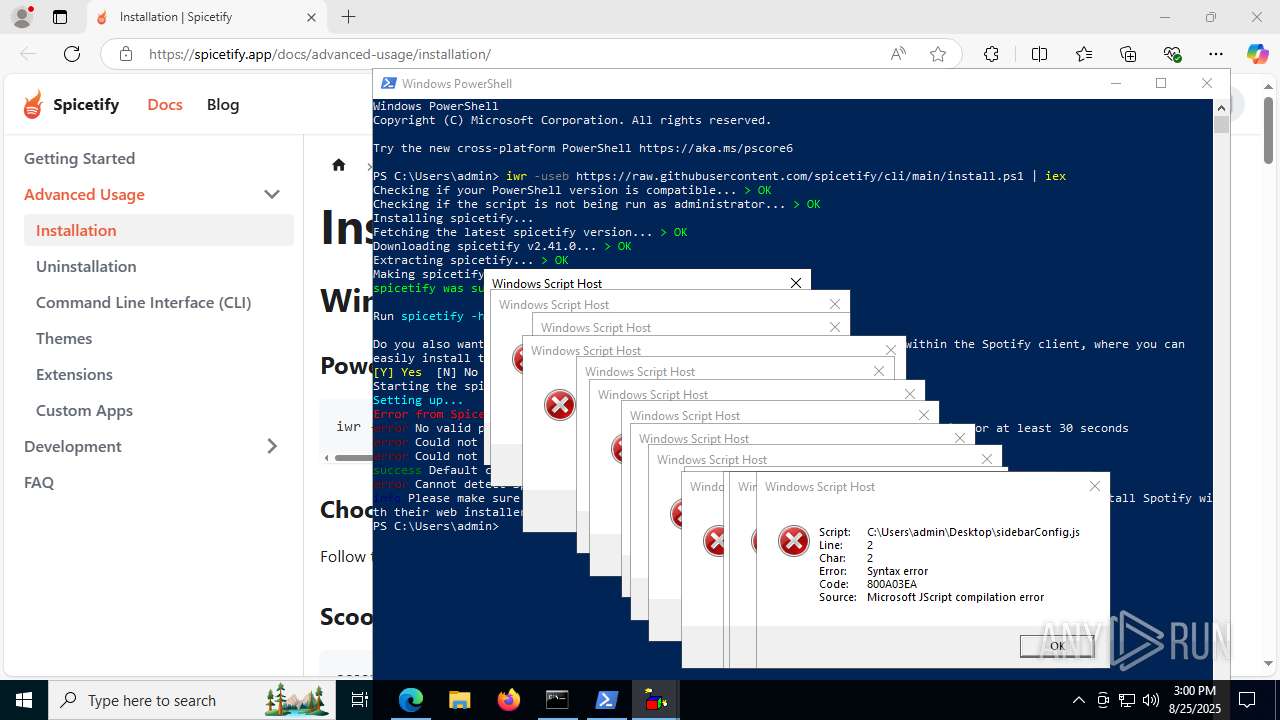Click PowerShell vertical scrollbar
Viewport: 1280px width, 720px height.
click(1221, 390)
